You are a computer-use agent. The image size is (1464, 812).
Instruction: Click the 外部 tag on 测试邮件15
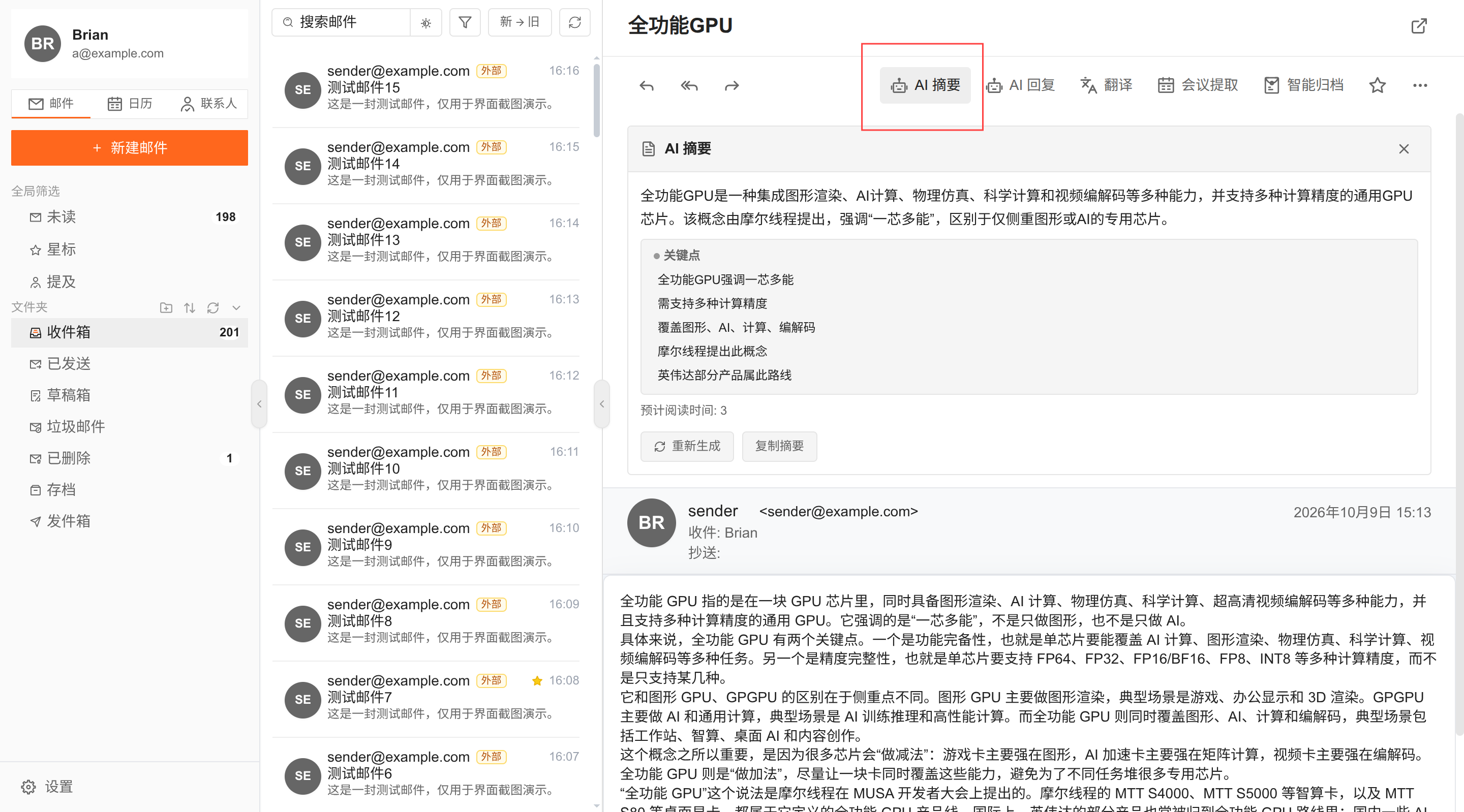[x=491, y=71]
